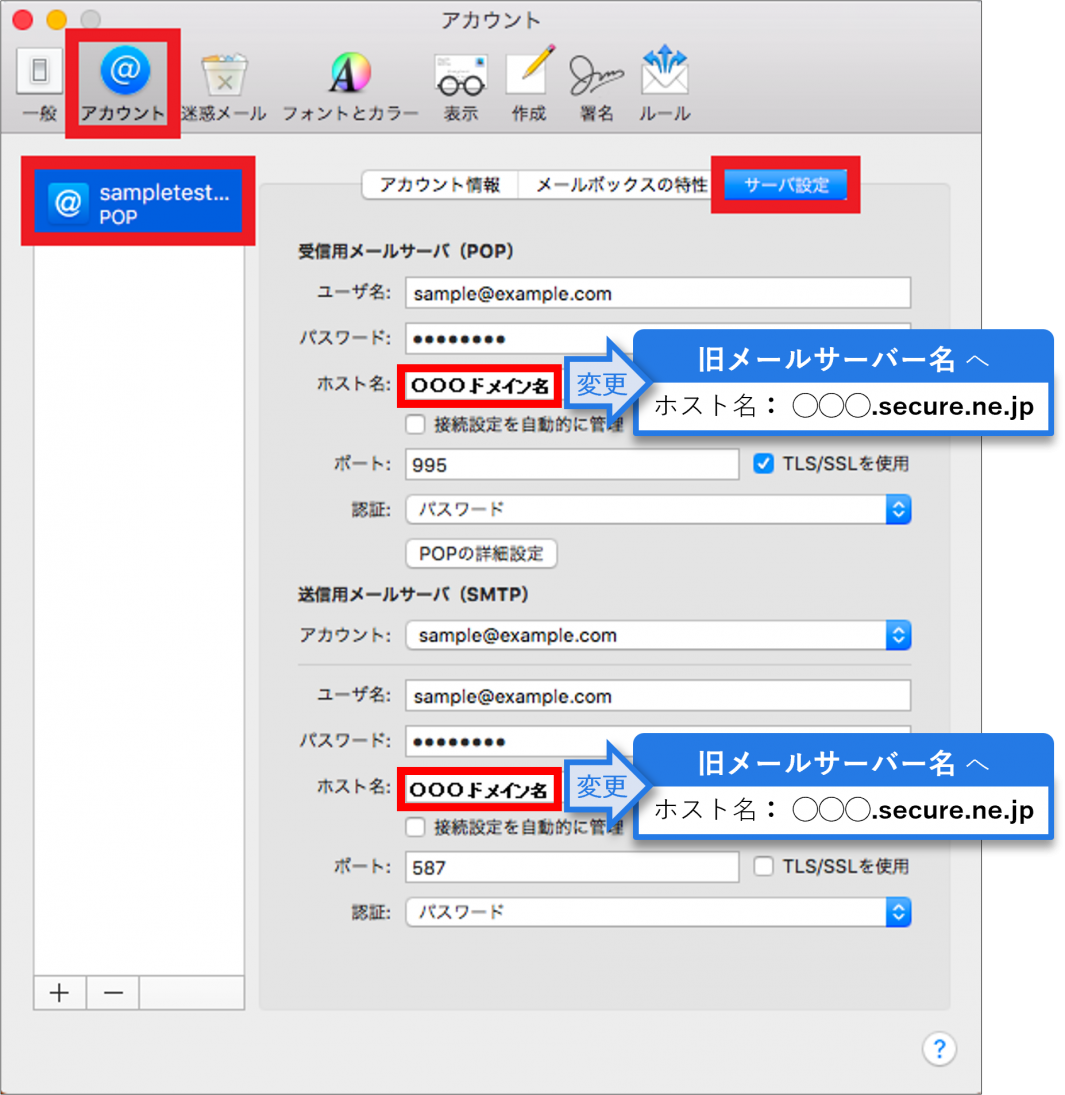
Task: Open the Rules (ルール) preferences icon
Action: [x=665, y=84]
